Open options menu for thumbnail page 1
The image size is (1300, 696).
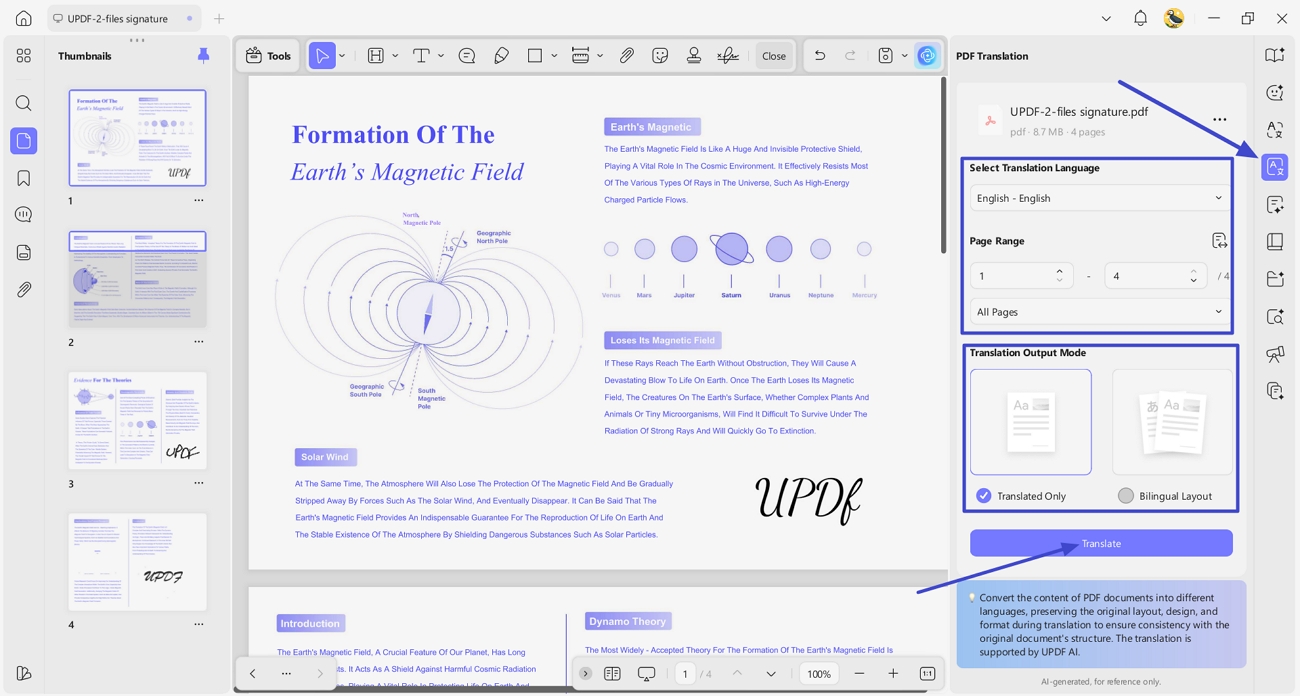[x=199, y=200]
